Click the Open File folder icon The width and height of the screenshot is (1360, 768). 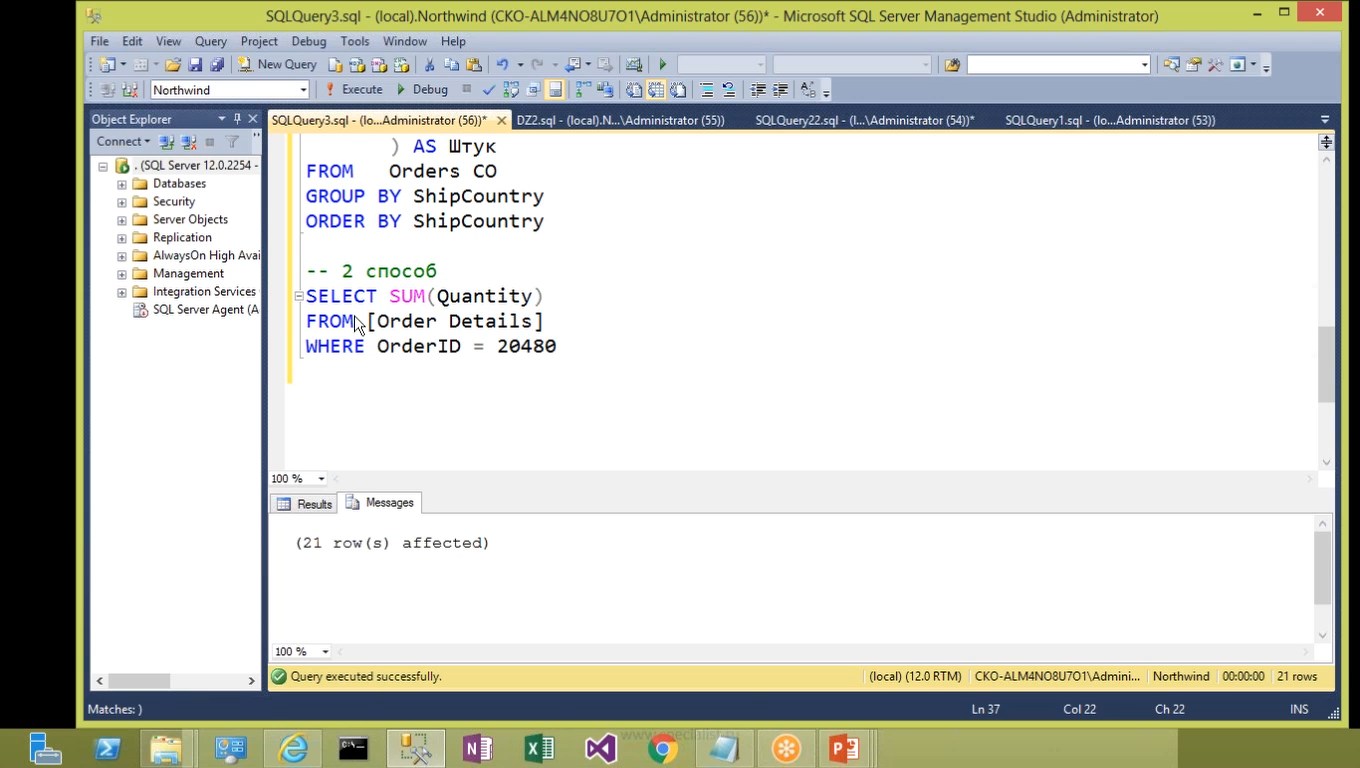tap(173, 65)
